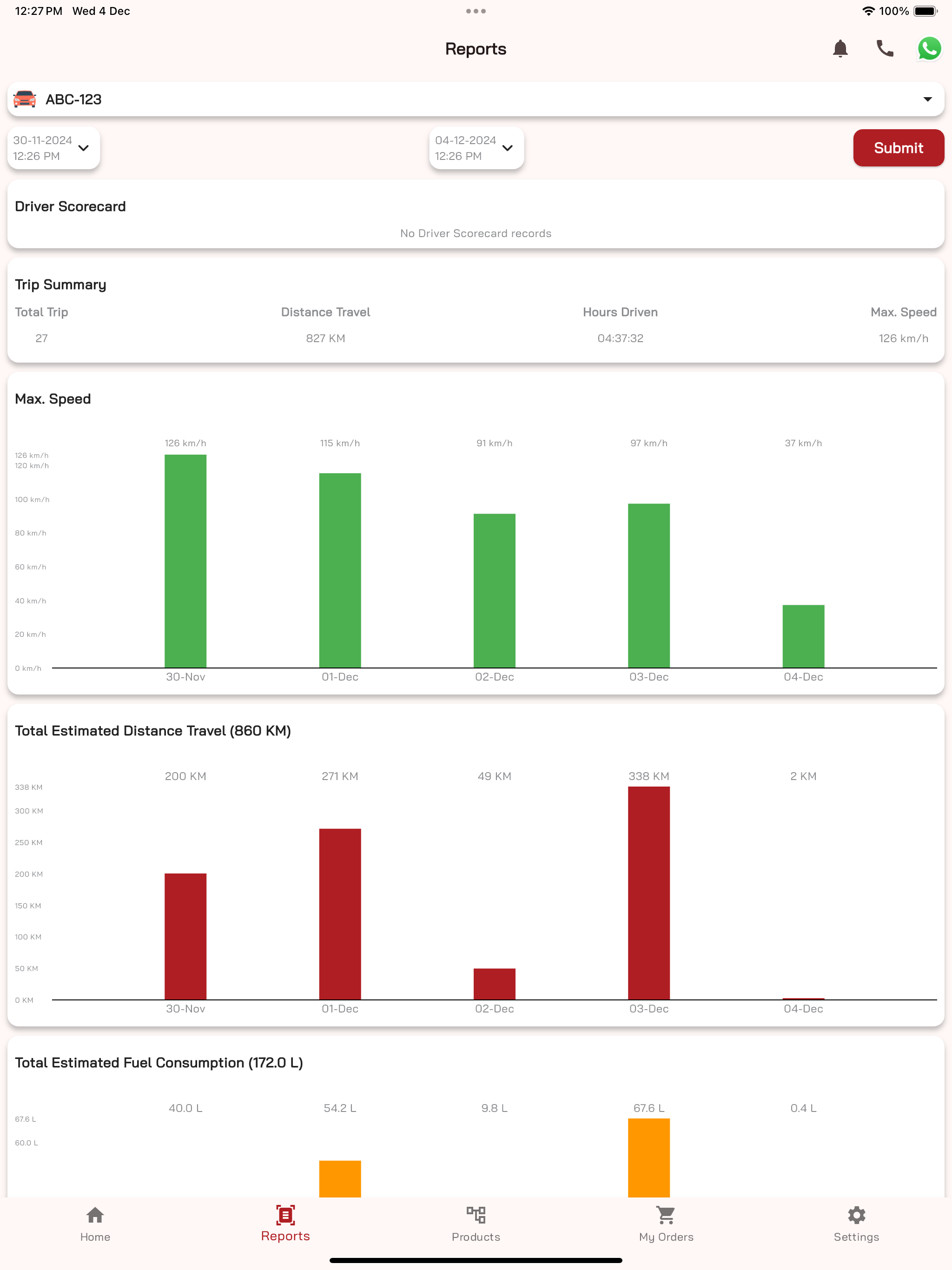The image size is (952, 1270).
Task: Click the '271 KM' bar value label
Action: tap(340, 776)
